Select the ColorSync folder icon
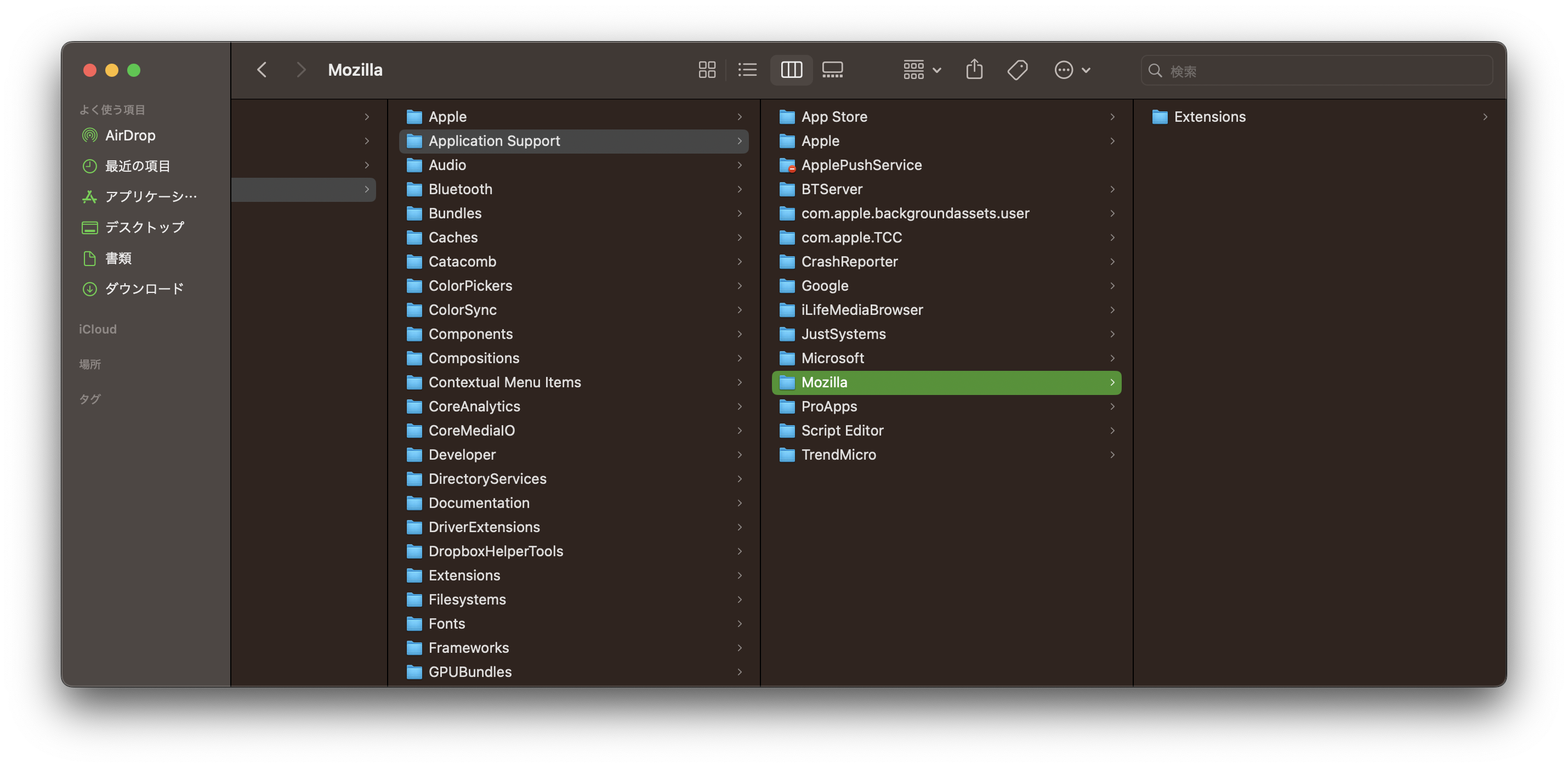Viewport: 1568px width, 768px height. click(414, 310)
